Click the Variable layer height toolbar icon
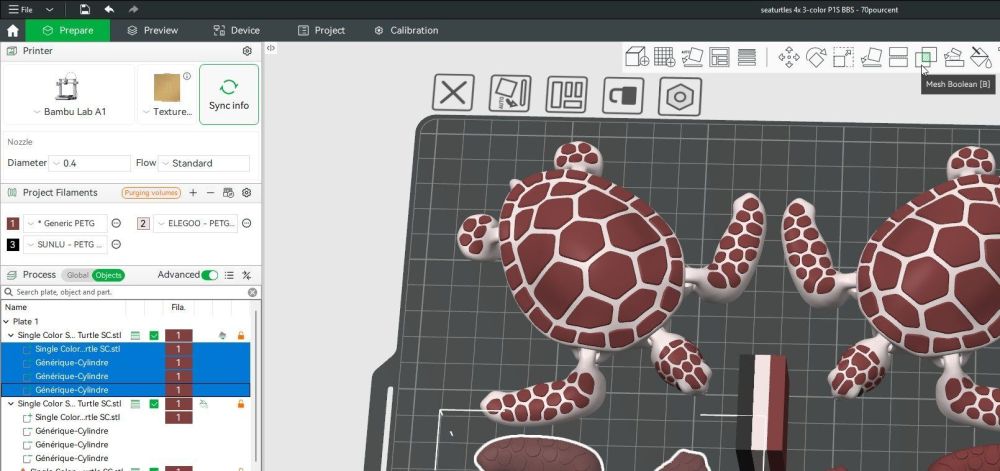Image resolution: width=1000 pixels, height=471 pixels. [747, 57]
